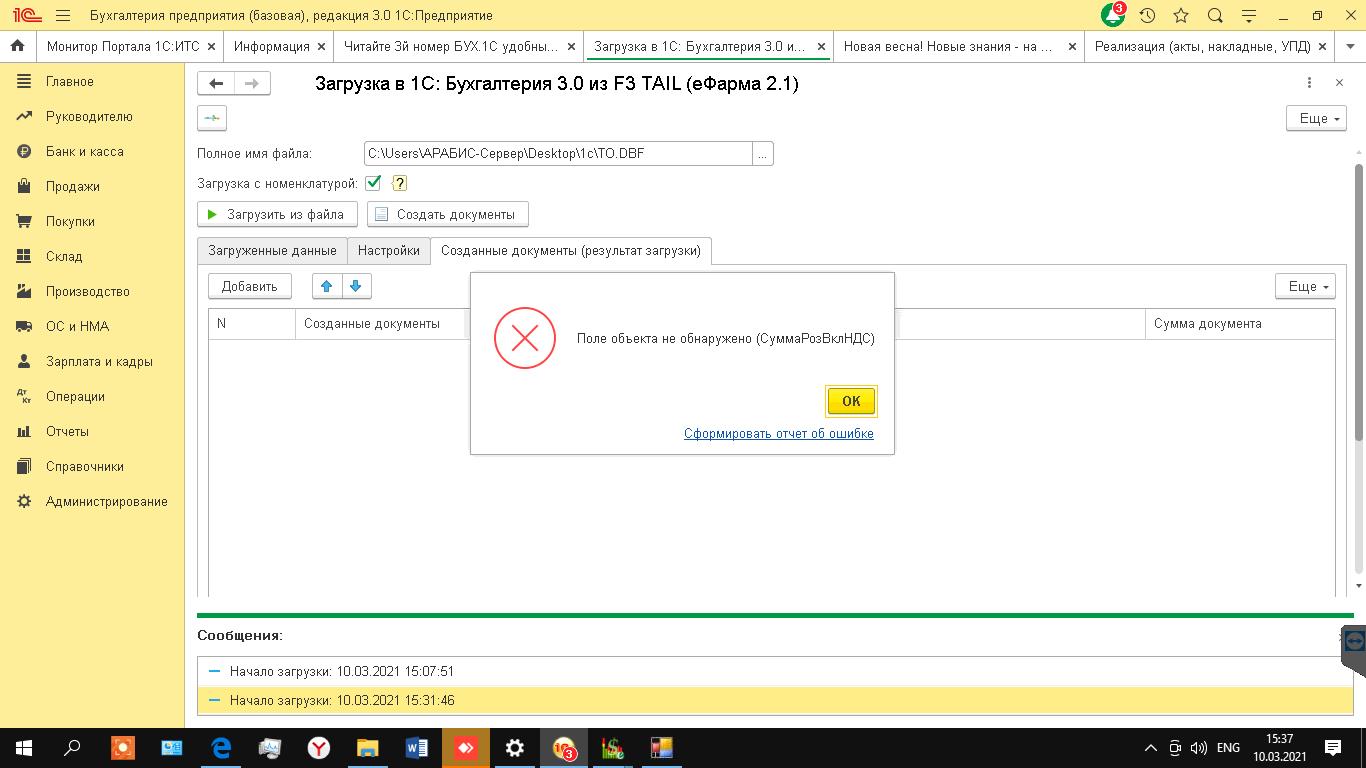
Task: Click the 'Сумма документа' column header
Action: pyautogui.click(x=1240, y=323)
